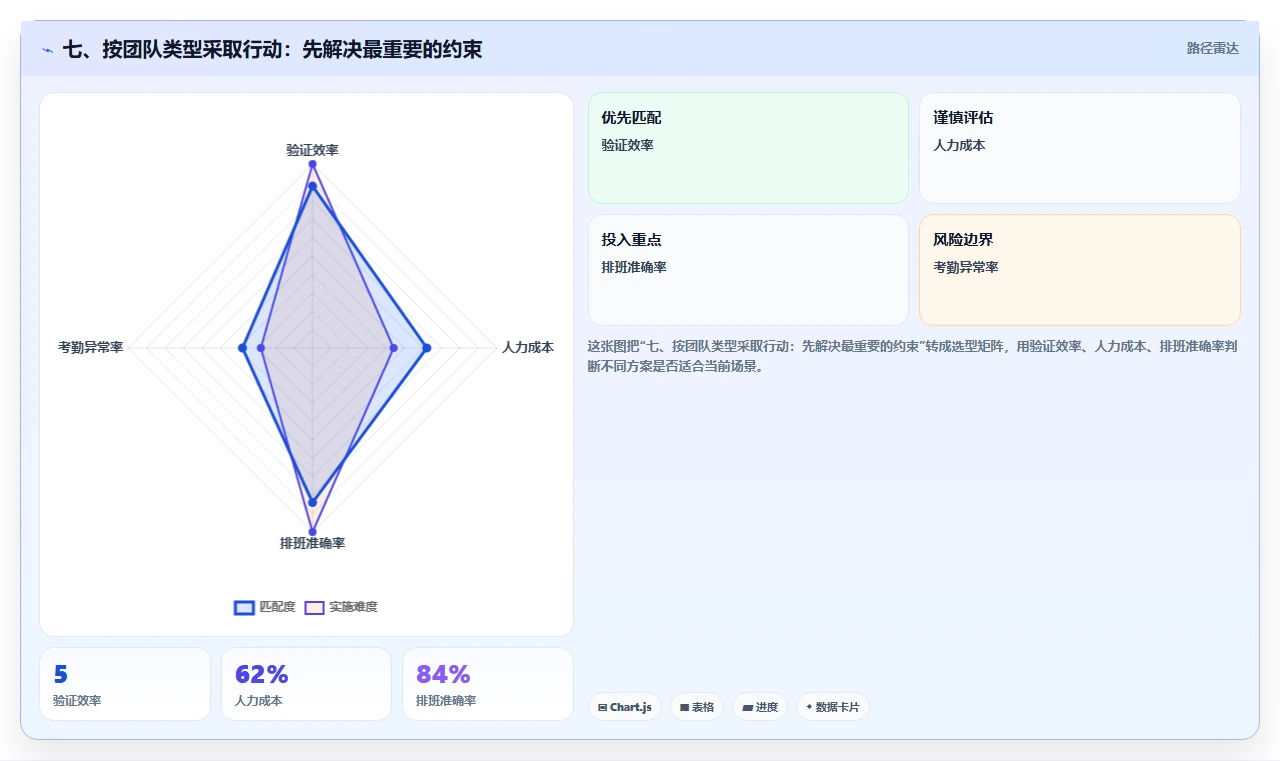Select the Chart.js tag label
Screen dimensions: 1280x761
coord(631,707)
